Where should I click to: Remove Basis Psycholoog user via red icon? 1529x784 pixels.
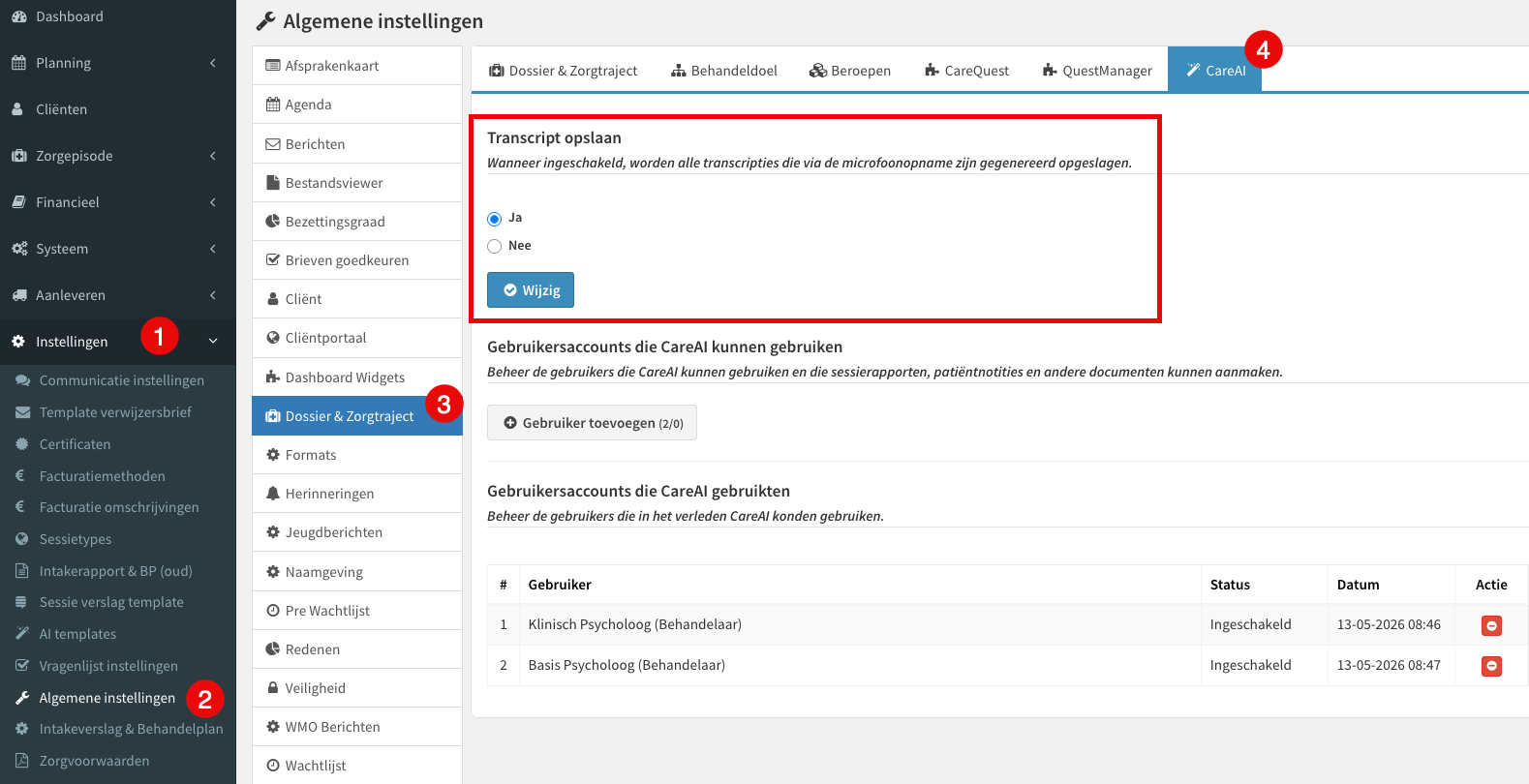coord(1491,666)
